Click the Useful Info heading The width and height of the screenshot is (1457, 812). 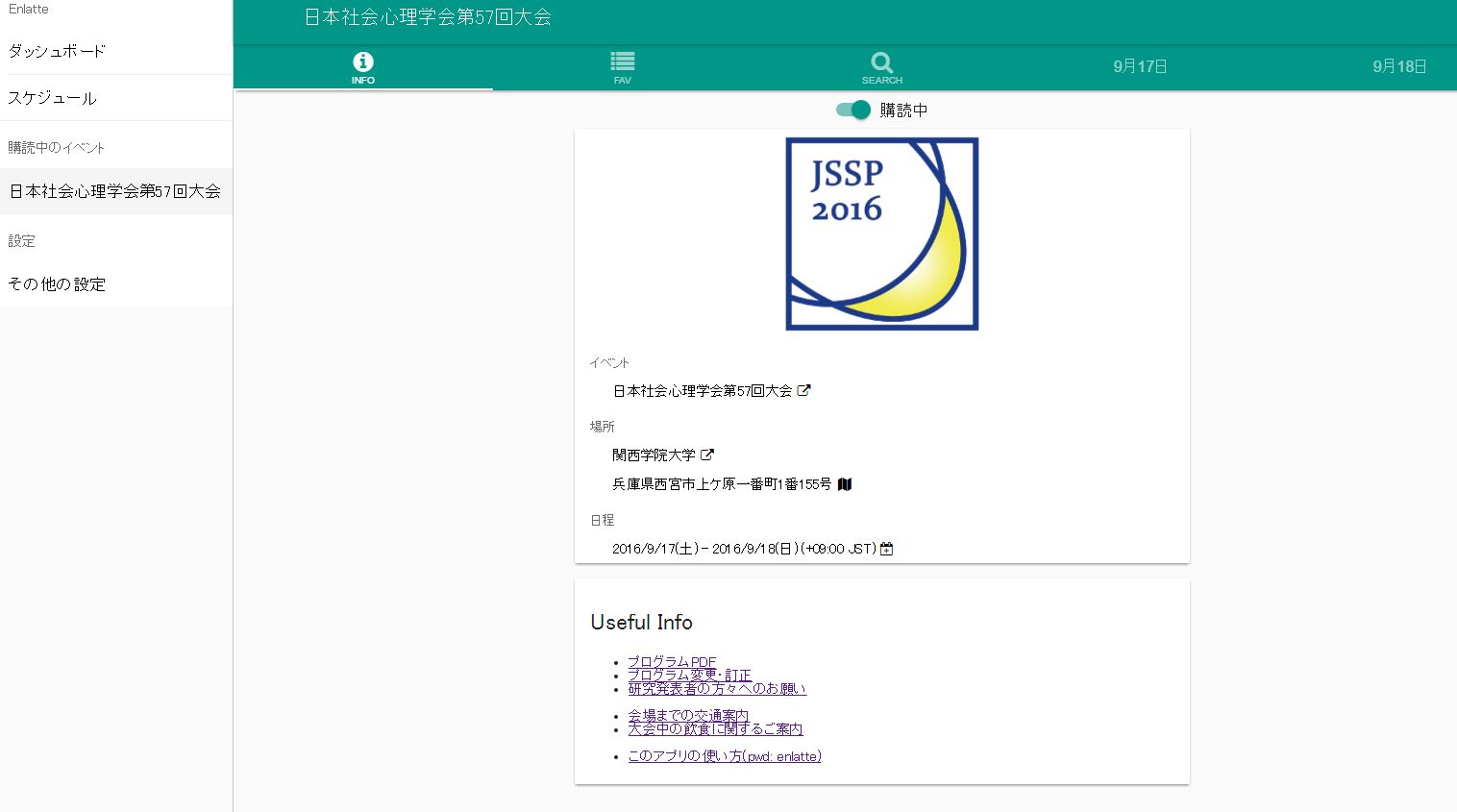(x=641, y=622)
